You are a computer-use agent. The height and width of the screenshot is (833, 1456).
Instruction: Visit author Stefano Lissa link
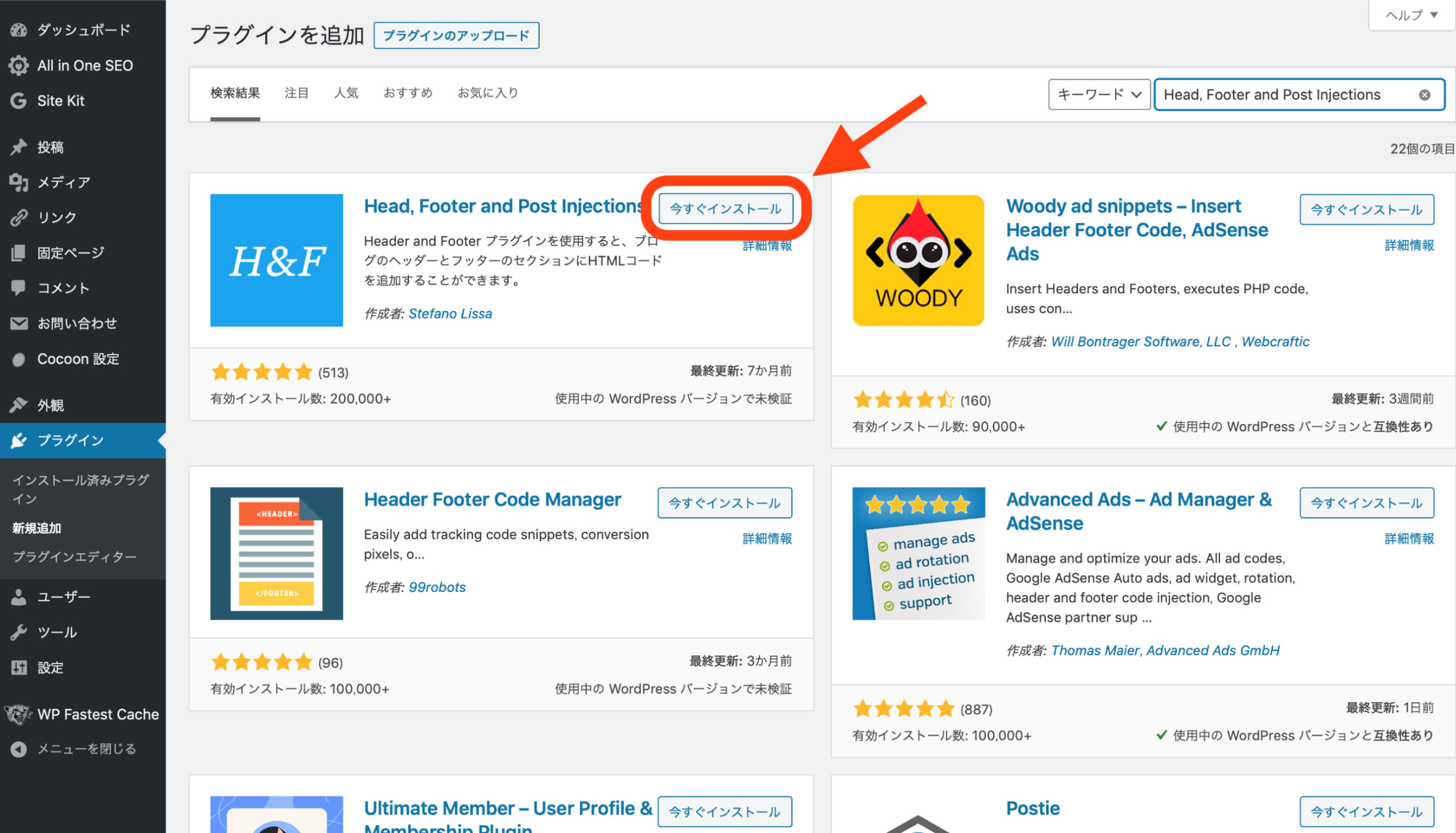click(x=450, y=313)
